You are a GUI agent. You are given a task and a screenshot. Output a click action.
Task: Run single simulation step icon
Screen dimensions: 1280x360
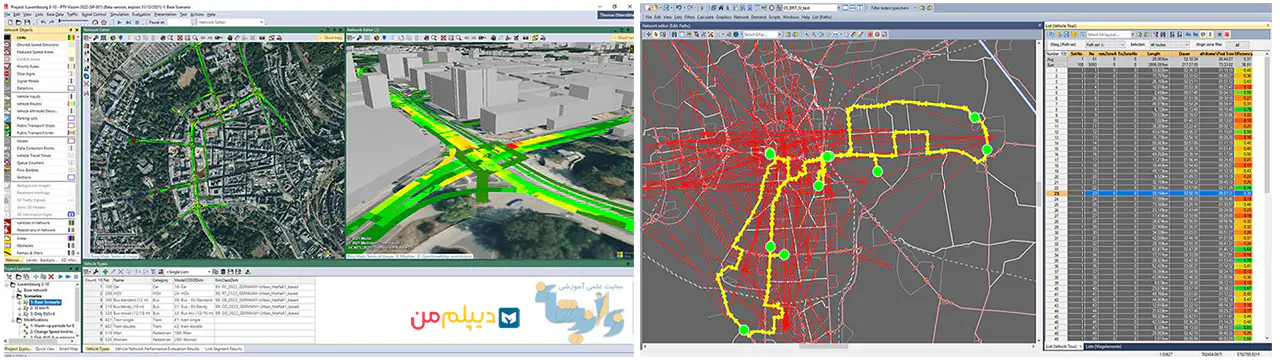click(x=128, y=22)
